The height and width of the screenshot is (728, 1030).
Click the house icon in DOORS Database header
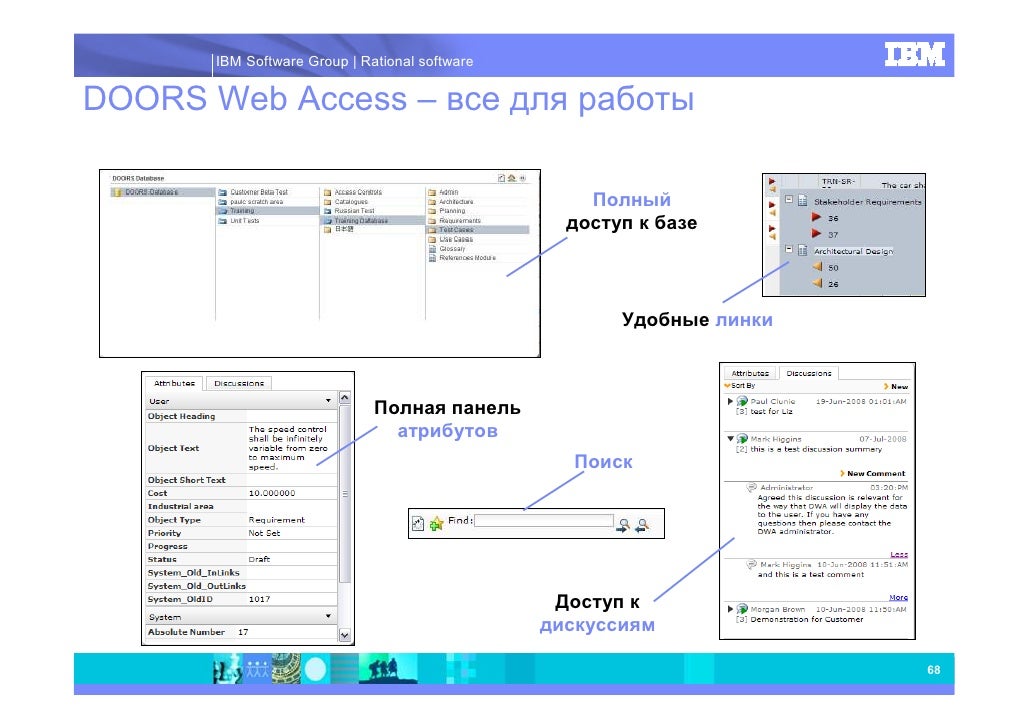pyautogui.click(x=512, y=178)
